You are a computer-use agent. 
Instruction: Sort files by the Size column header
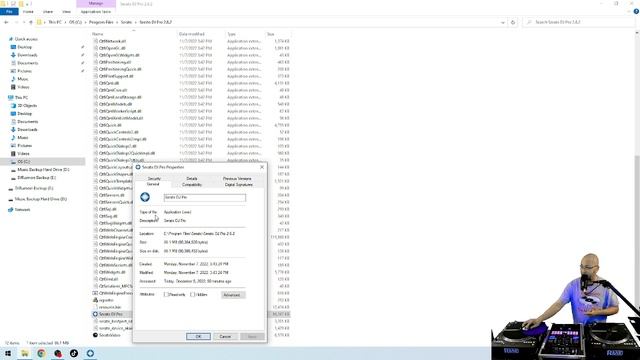(271, 34)
